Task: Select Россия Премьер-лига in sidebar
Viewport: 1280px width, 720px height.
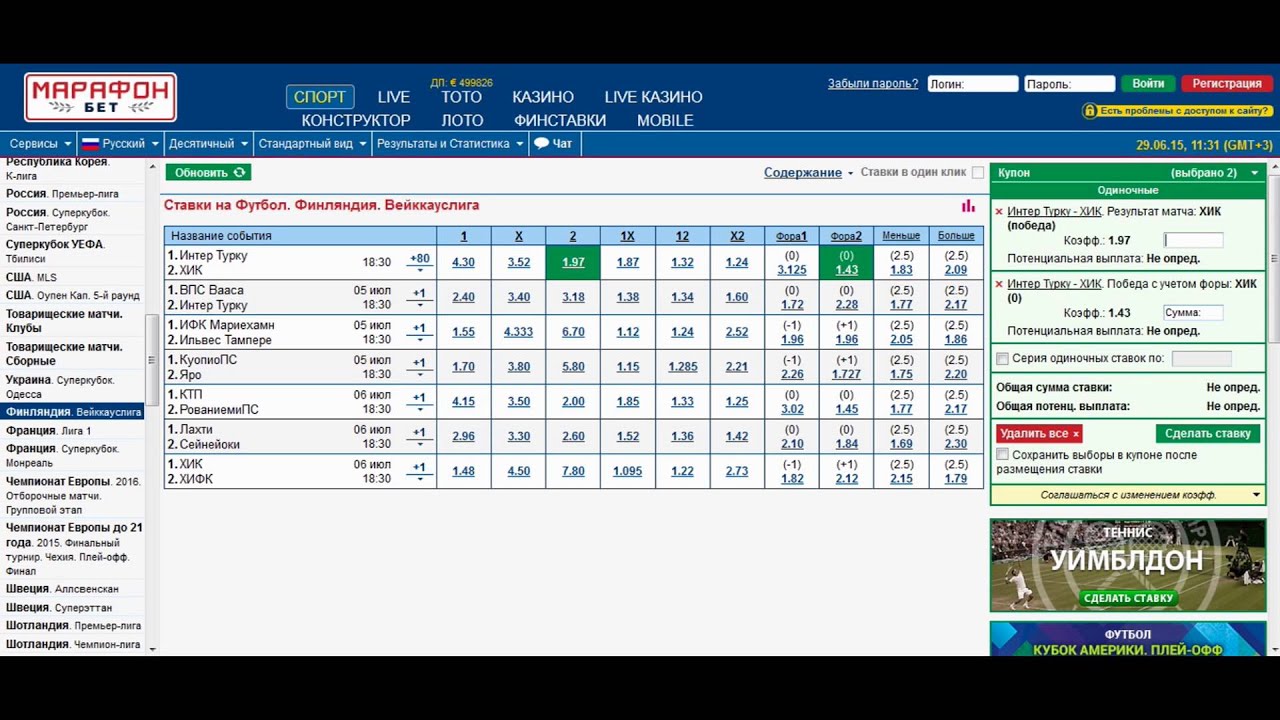Action: point(62,194)
